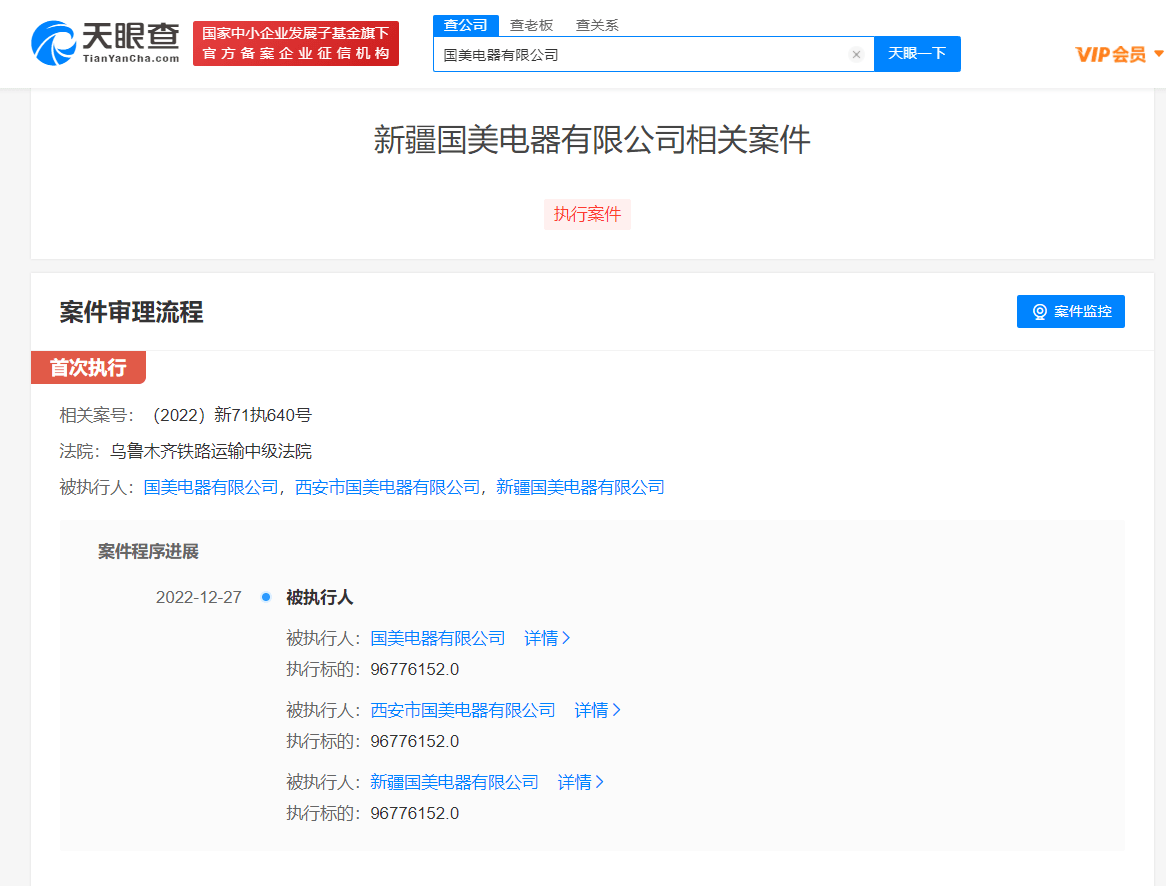Open 新疆国美电器有限公司 link in header row
The width and height of the screenshot is (1166, 886).
point(580,487)
